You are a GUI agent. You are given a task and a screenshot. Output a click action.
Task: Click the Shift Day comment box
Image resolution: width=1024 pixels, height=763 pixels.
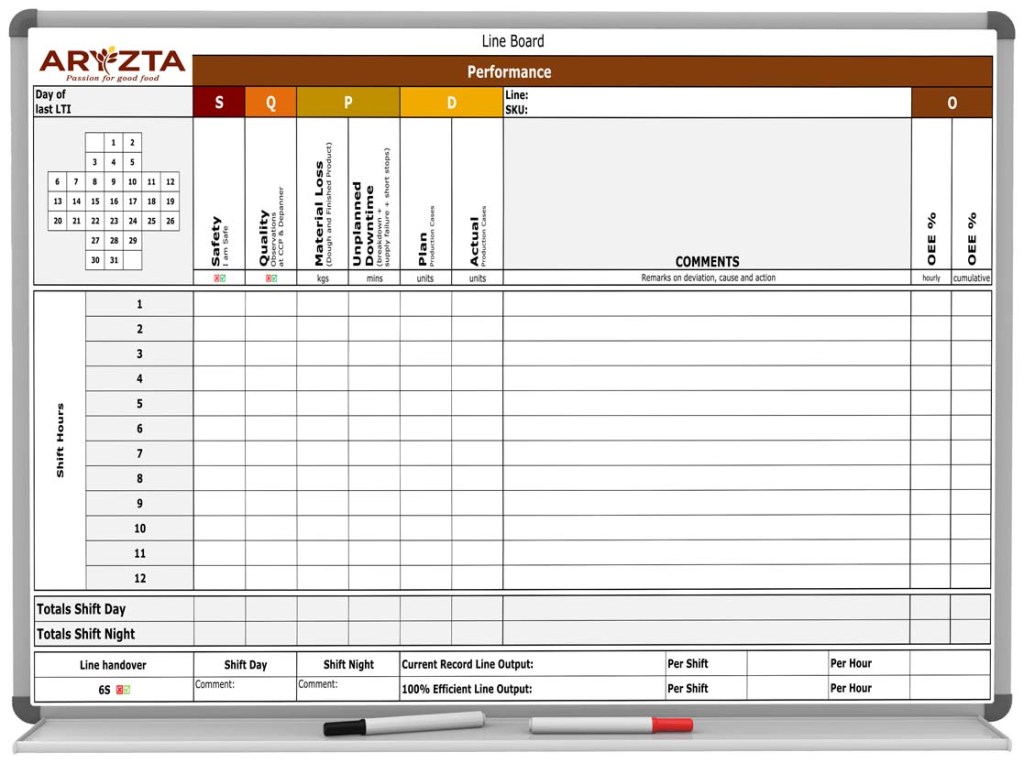(245, 690)
